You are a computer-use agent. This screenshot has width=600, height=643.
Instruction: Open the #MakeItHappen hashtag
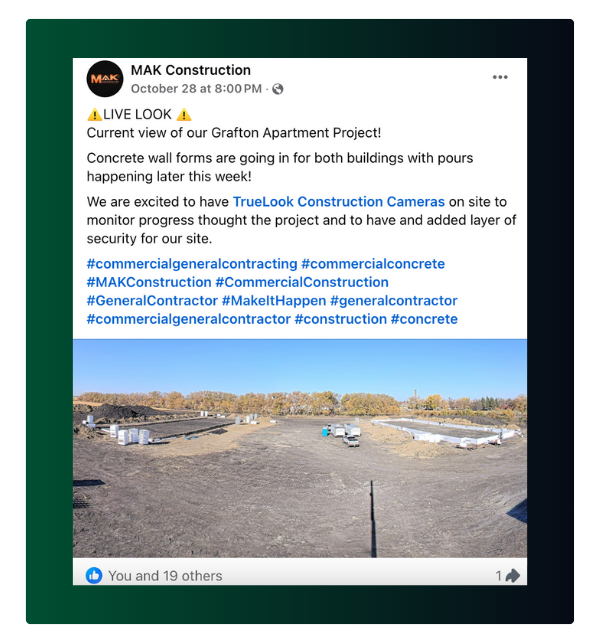point(274,301)
